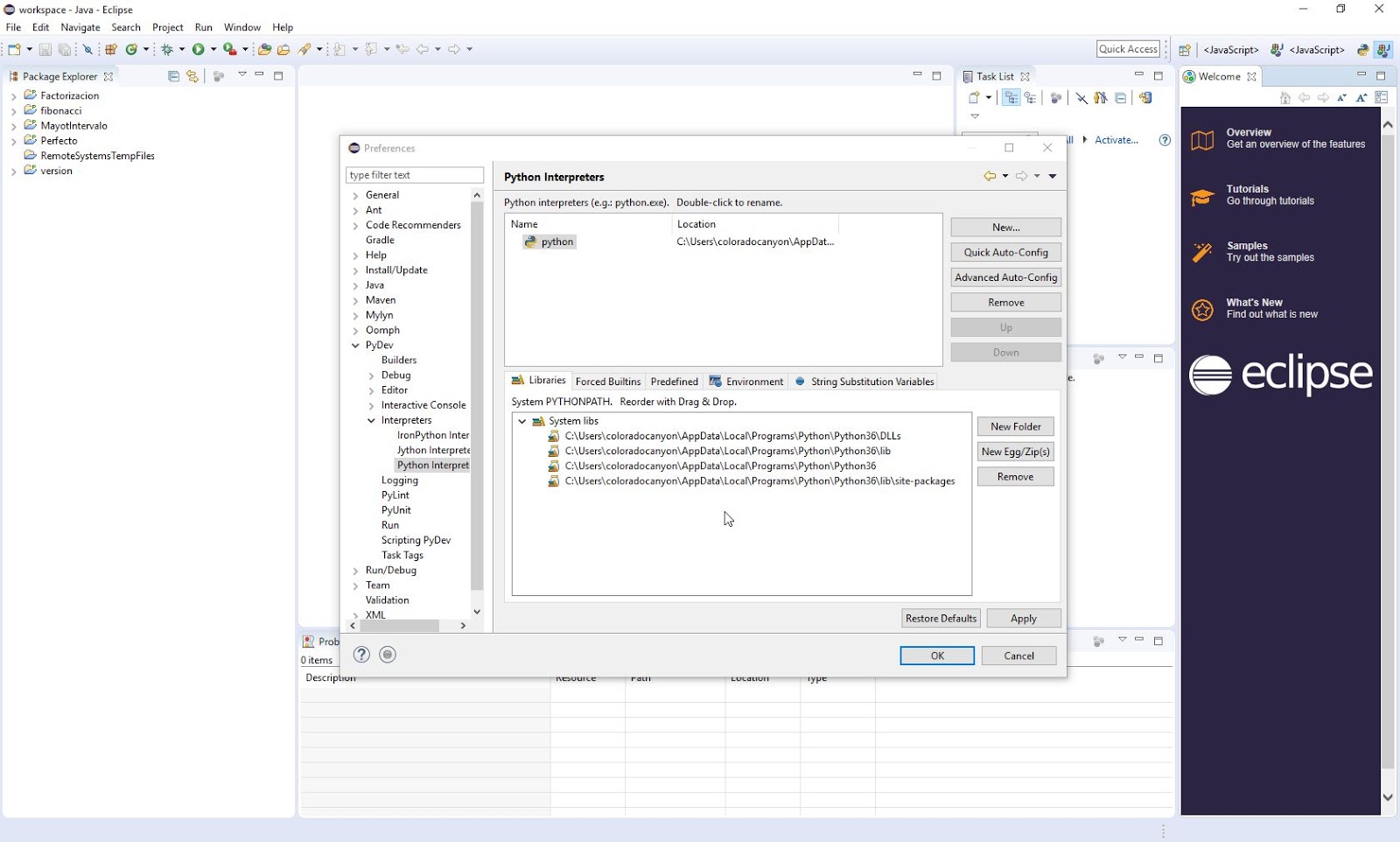This screenshot has width=1400, height=842.
Task: Click Restore Defaults button
Action: coord(941,619)
